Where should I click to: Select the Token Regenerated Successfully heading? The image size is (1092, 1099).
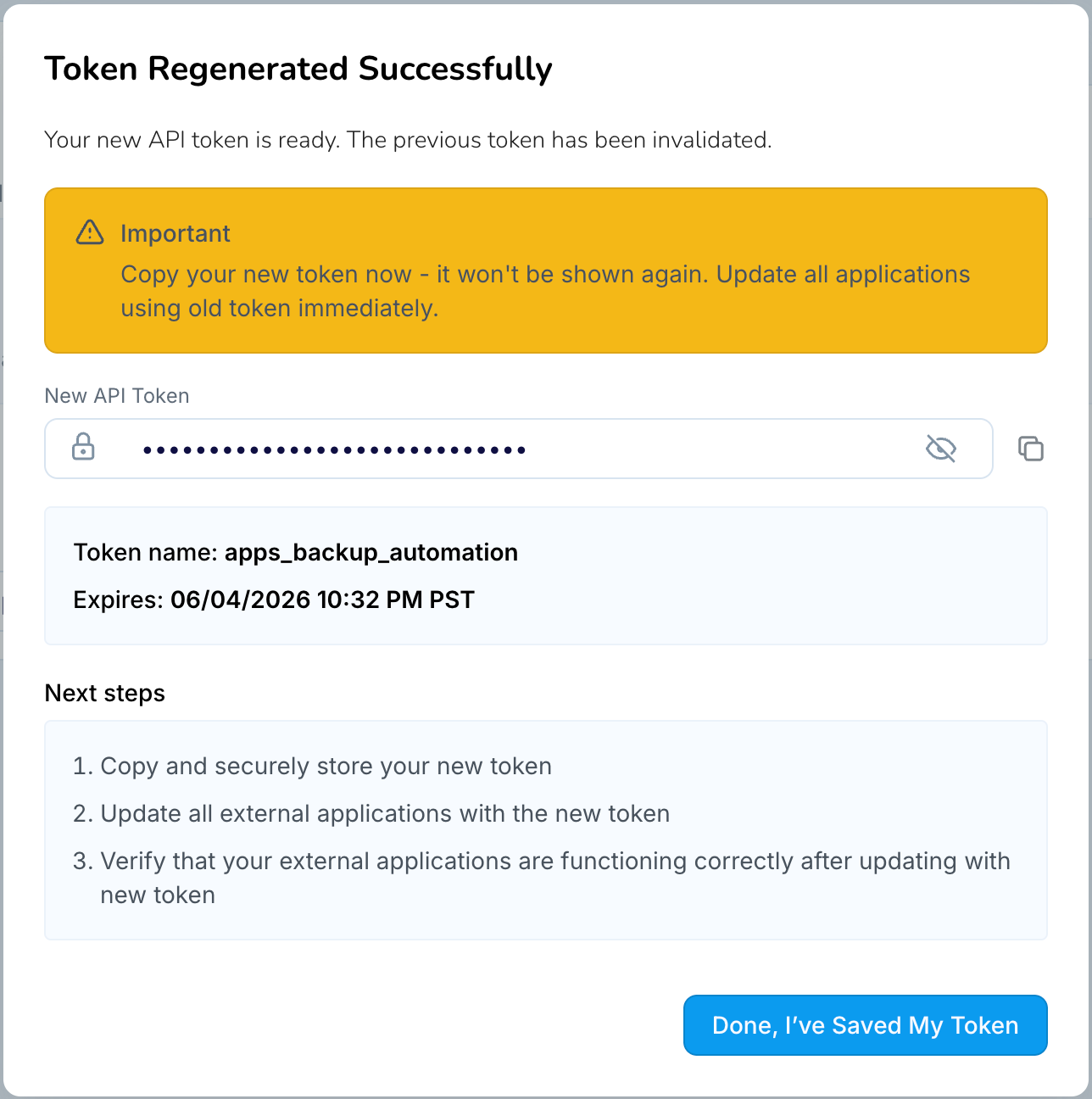point(298,69)
